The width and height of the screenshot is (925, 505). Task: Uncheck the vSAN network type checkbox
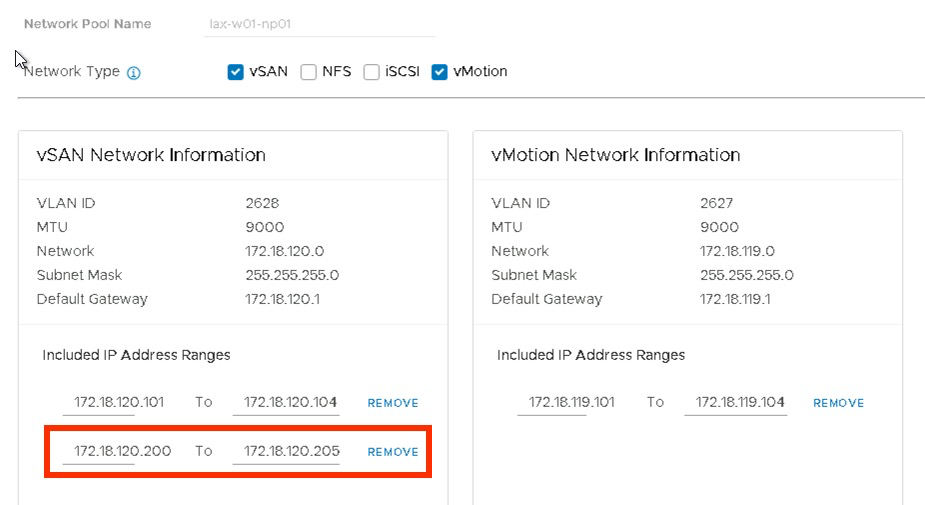[x=236, y=72]
